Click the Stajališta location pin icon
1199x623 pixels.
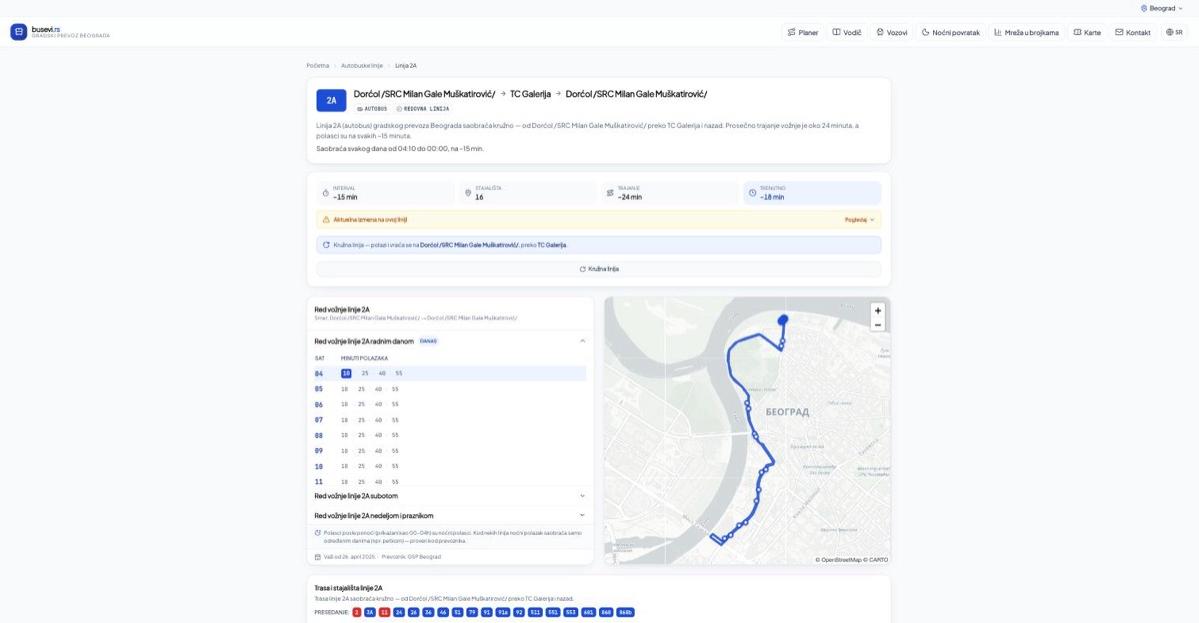(x=468, y=193)
